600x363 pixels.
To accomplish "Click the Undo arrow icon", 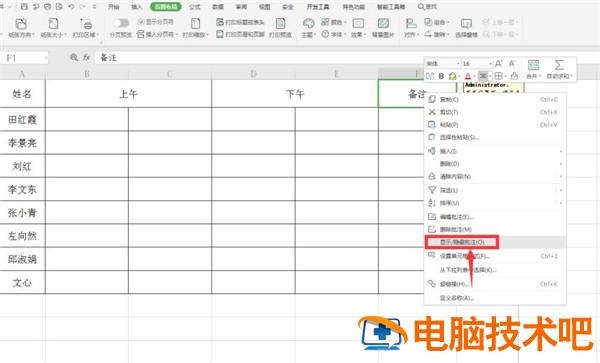I will (x=71, y=7).
